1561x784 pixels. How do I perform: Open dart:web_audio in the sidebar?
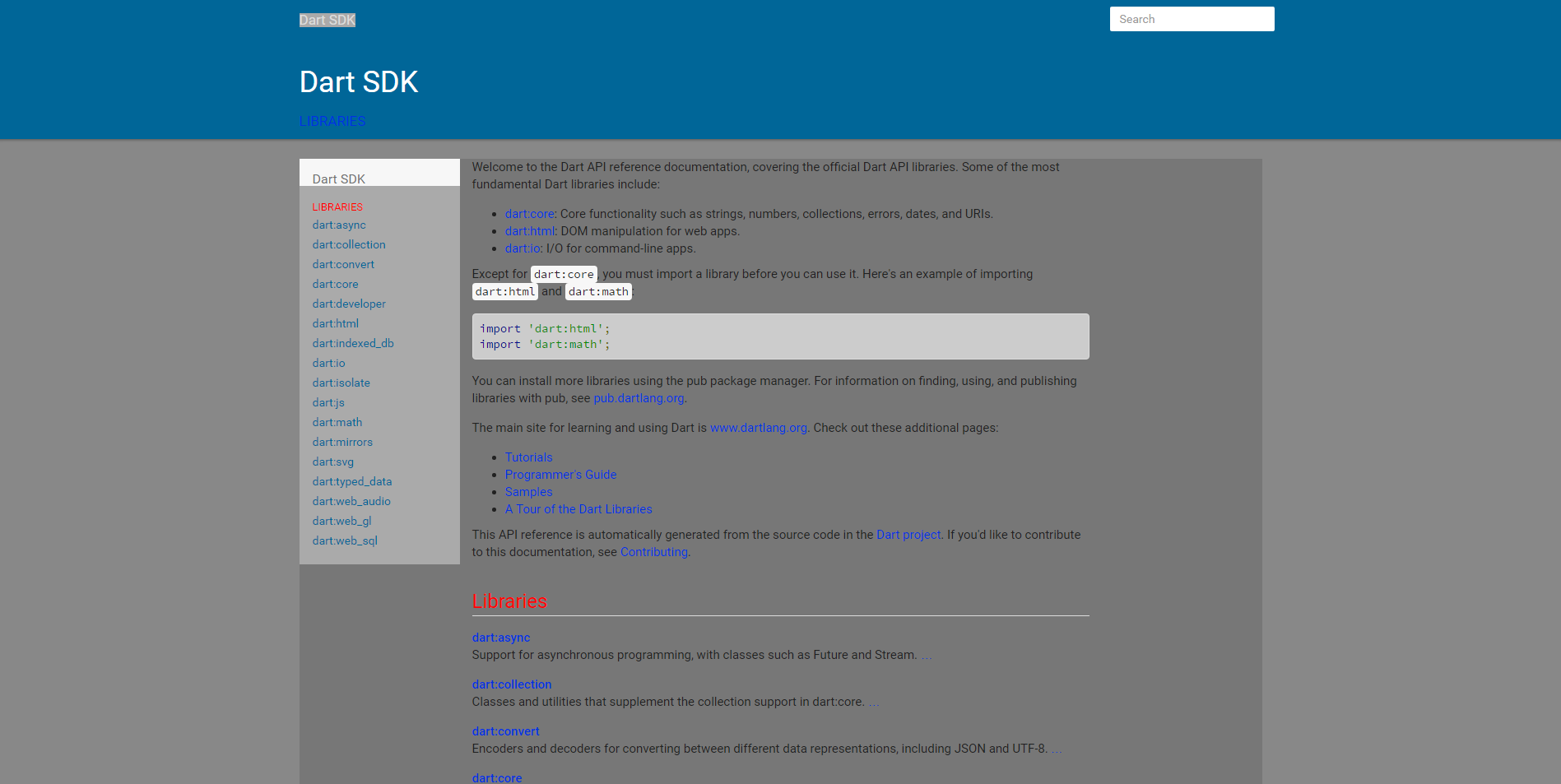[x=351, y=501]
